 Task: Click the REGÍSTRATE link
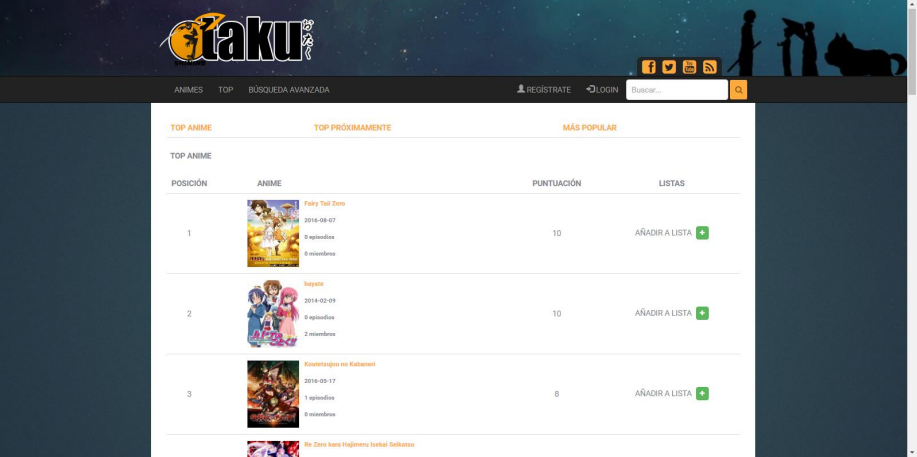pos(544,90)
